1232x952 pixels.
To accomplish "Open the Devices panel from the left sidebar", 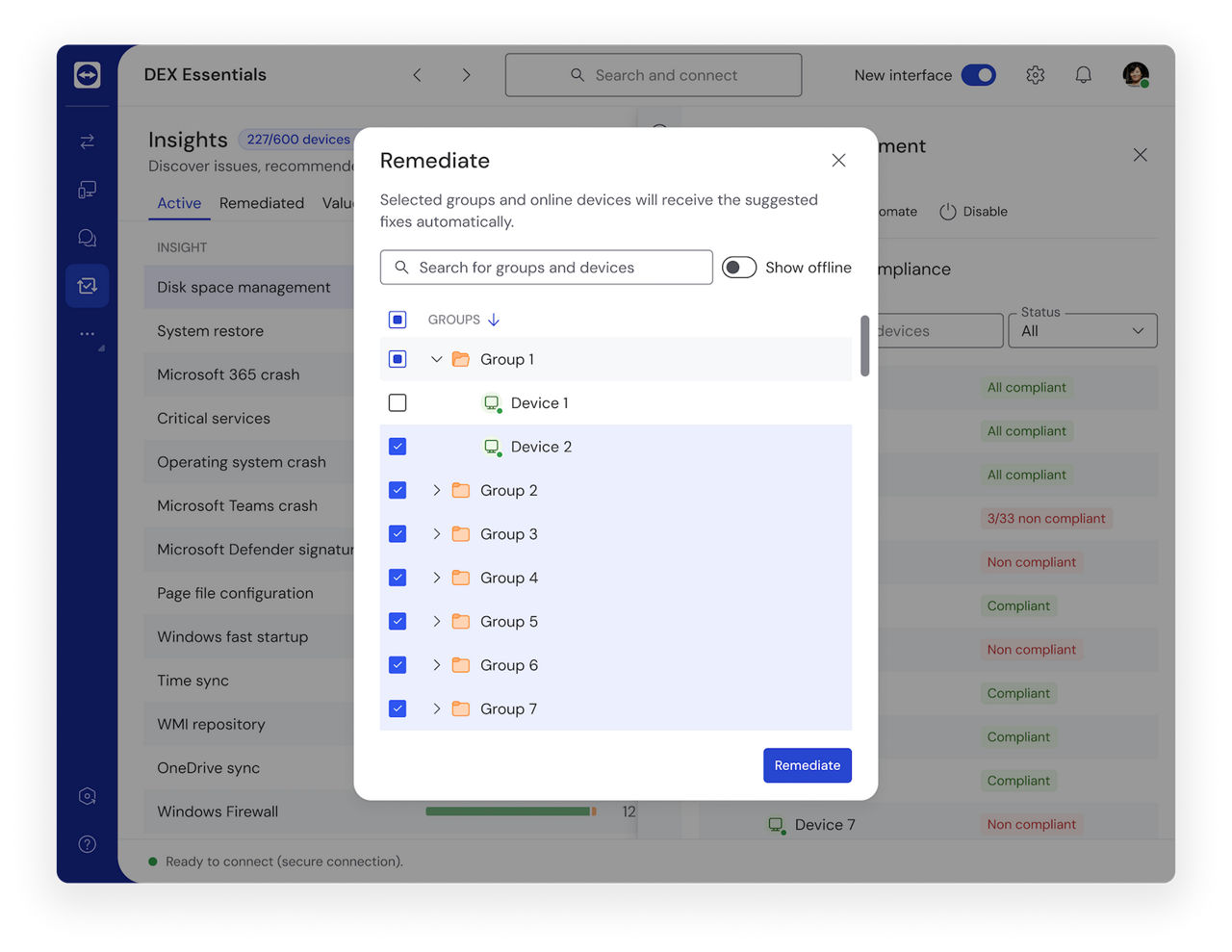I will pyautogui.click(x=87, y=189).
